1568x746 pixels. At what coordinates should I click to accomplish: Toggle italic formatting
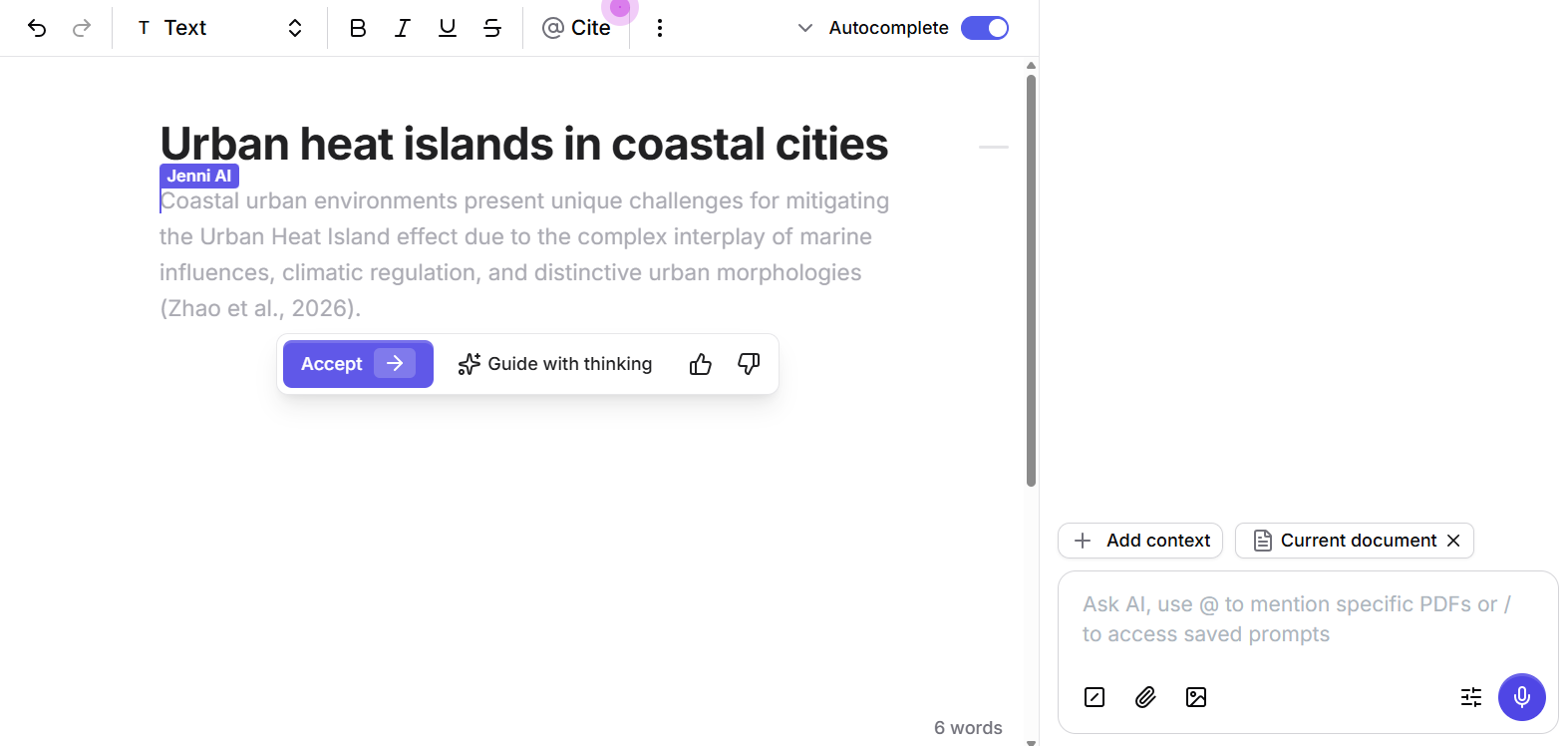[403, 28]
